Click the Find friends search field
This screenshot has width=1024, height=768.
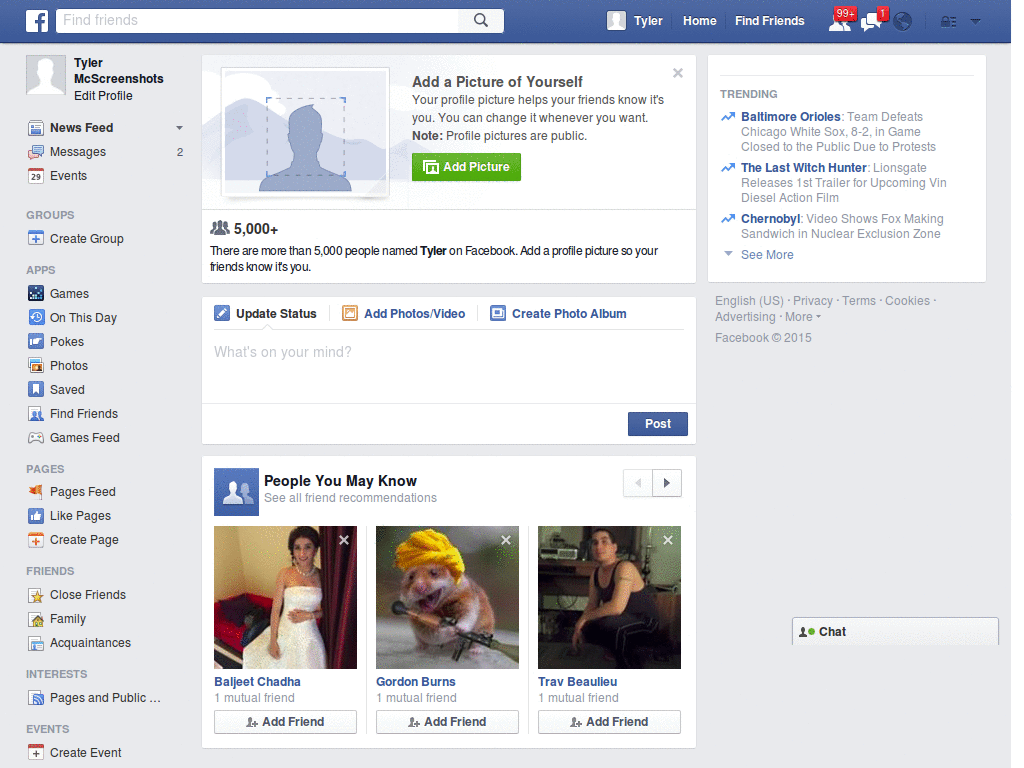tap(258, 20)
